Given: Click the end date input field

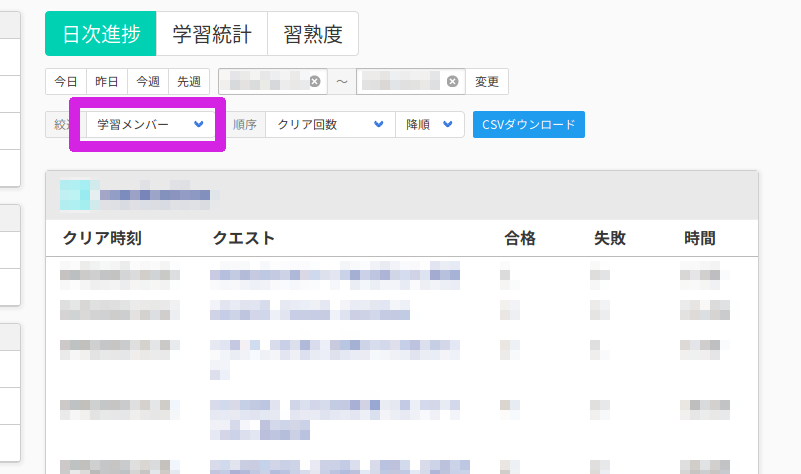Looking at the screenshot, I should (x=411, y=81).
